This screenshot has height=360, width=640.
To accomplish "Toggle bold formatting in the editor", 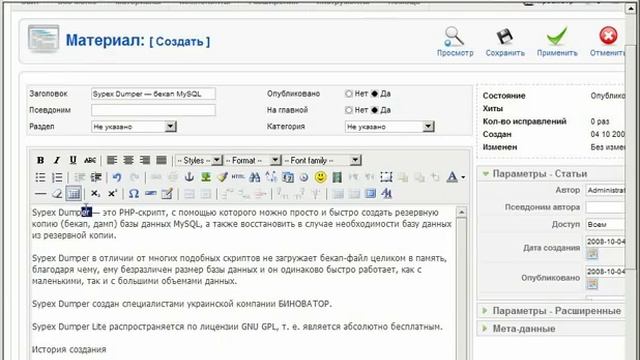I will pos(40,160).
